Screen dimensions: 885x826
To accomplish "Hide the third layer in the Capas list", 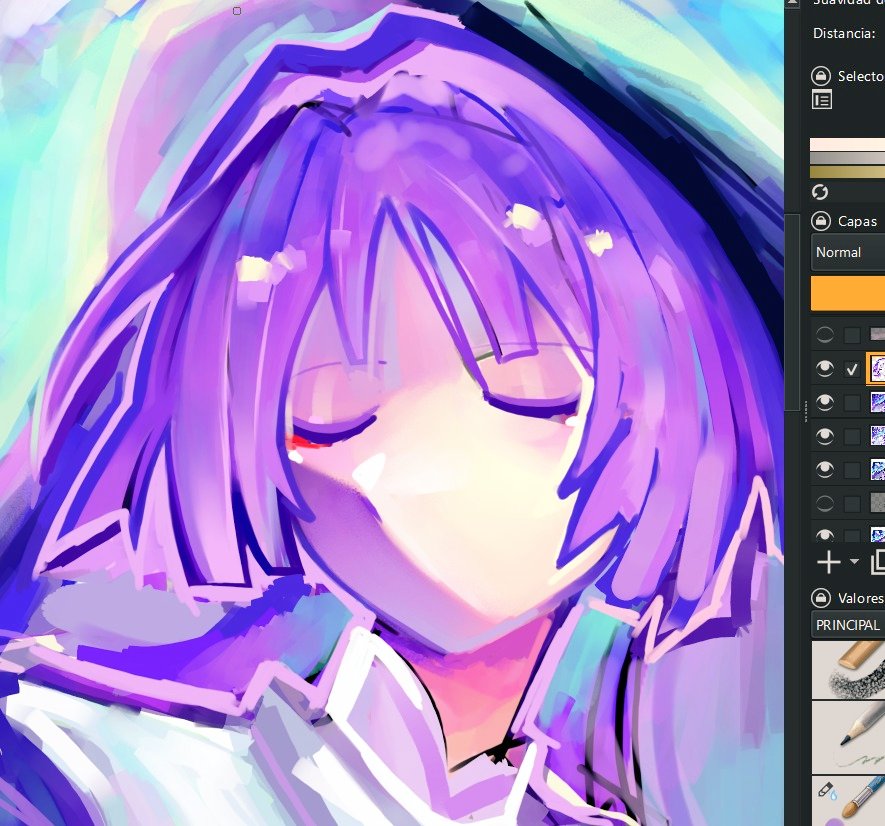I will pos(825,403).
